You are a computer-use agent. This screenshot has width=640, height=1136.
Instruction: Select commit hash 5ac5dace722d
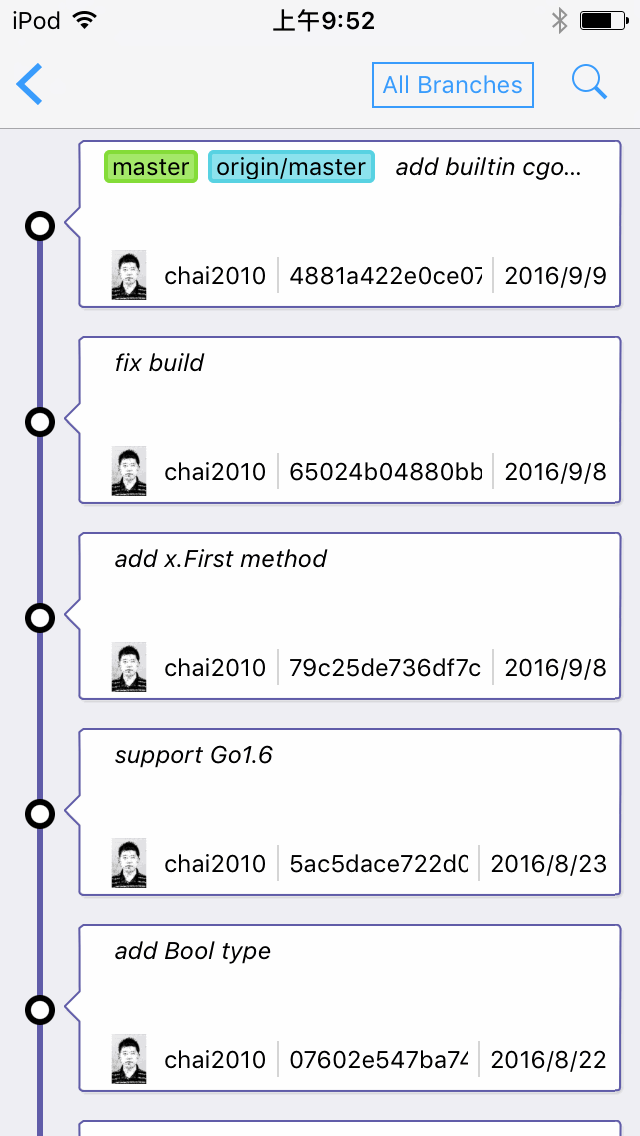coord(378,864)
